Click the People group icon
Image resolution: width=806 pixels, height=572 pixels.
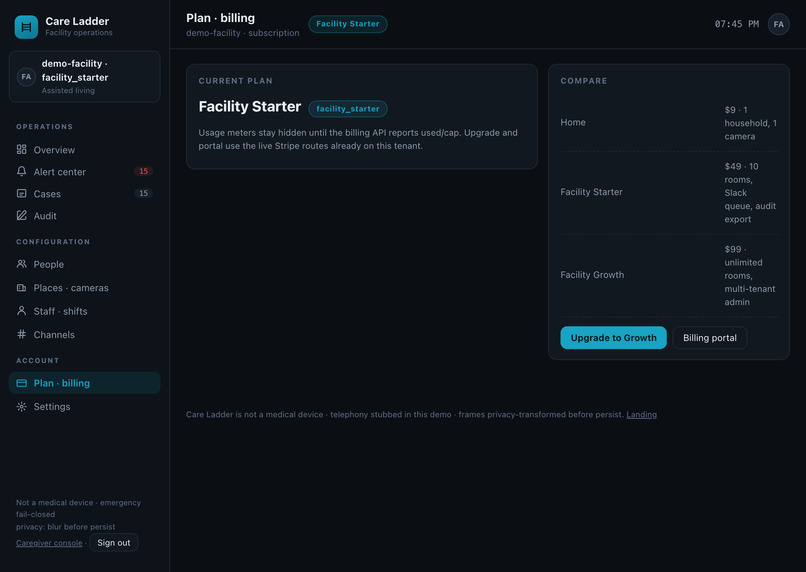point(22,264)
